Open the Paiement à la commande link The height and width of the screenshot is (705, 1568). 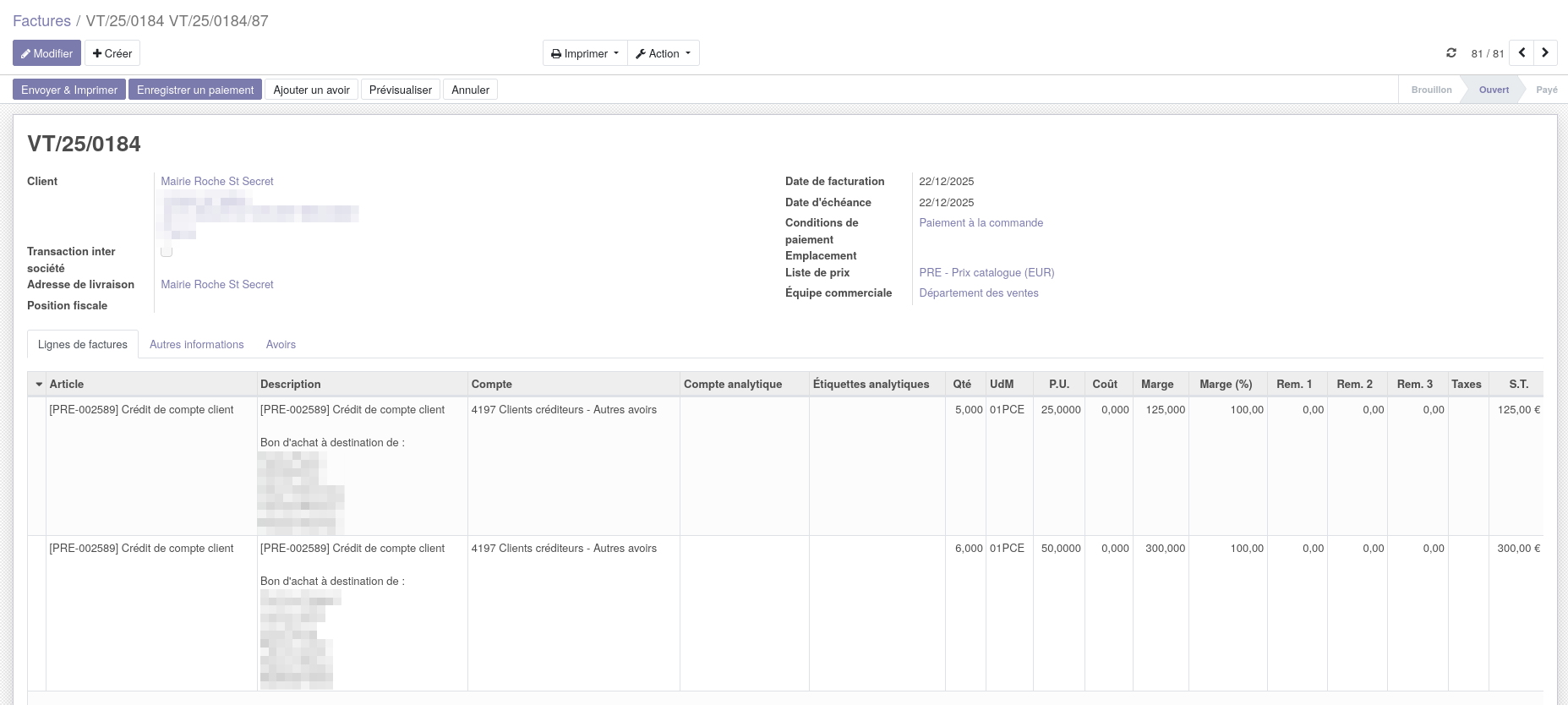point(981,223)
